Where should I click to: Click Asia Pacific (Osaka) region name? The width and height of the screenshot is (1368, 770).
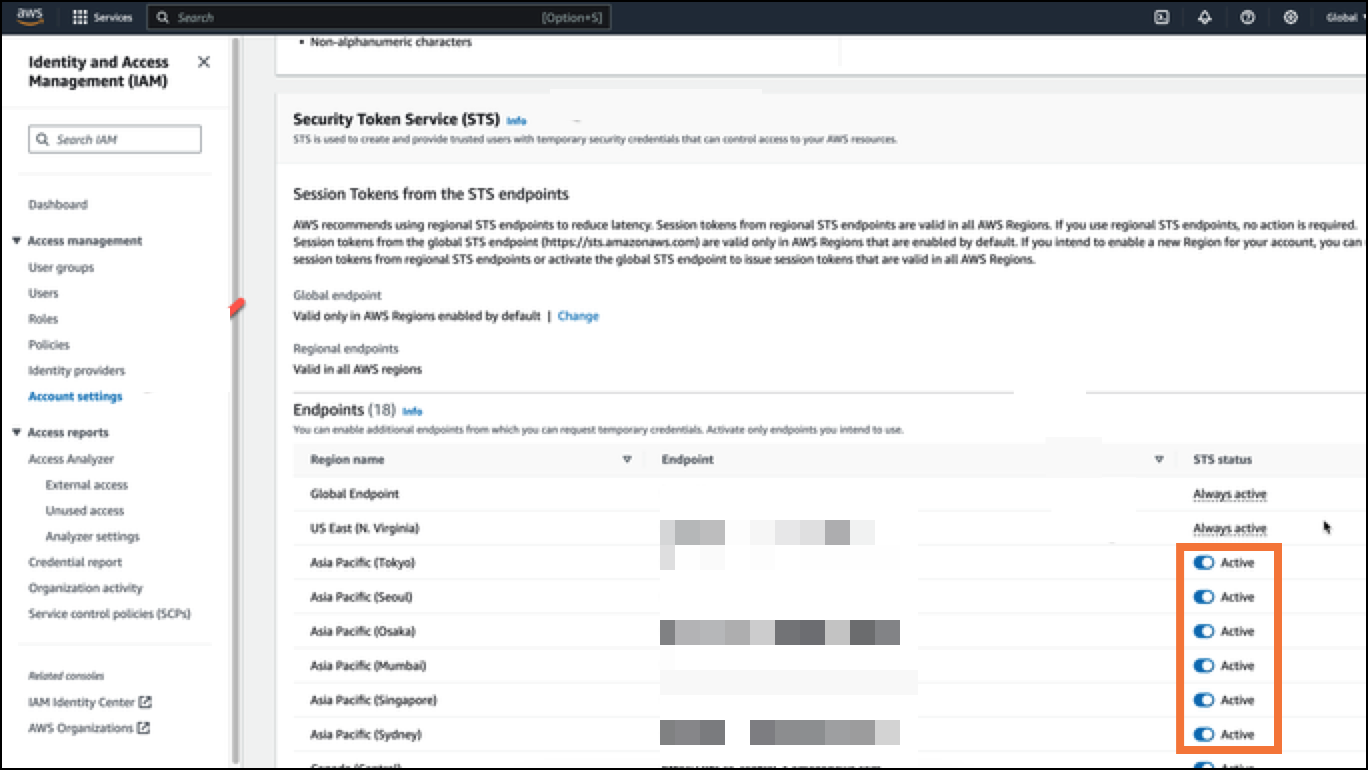[x=362, y=632]
